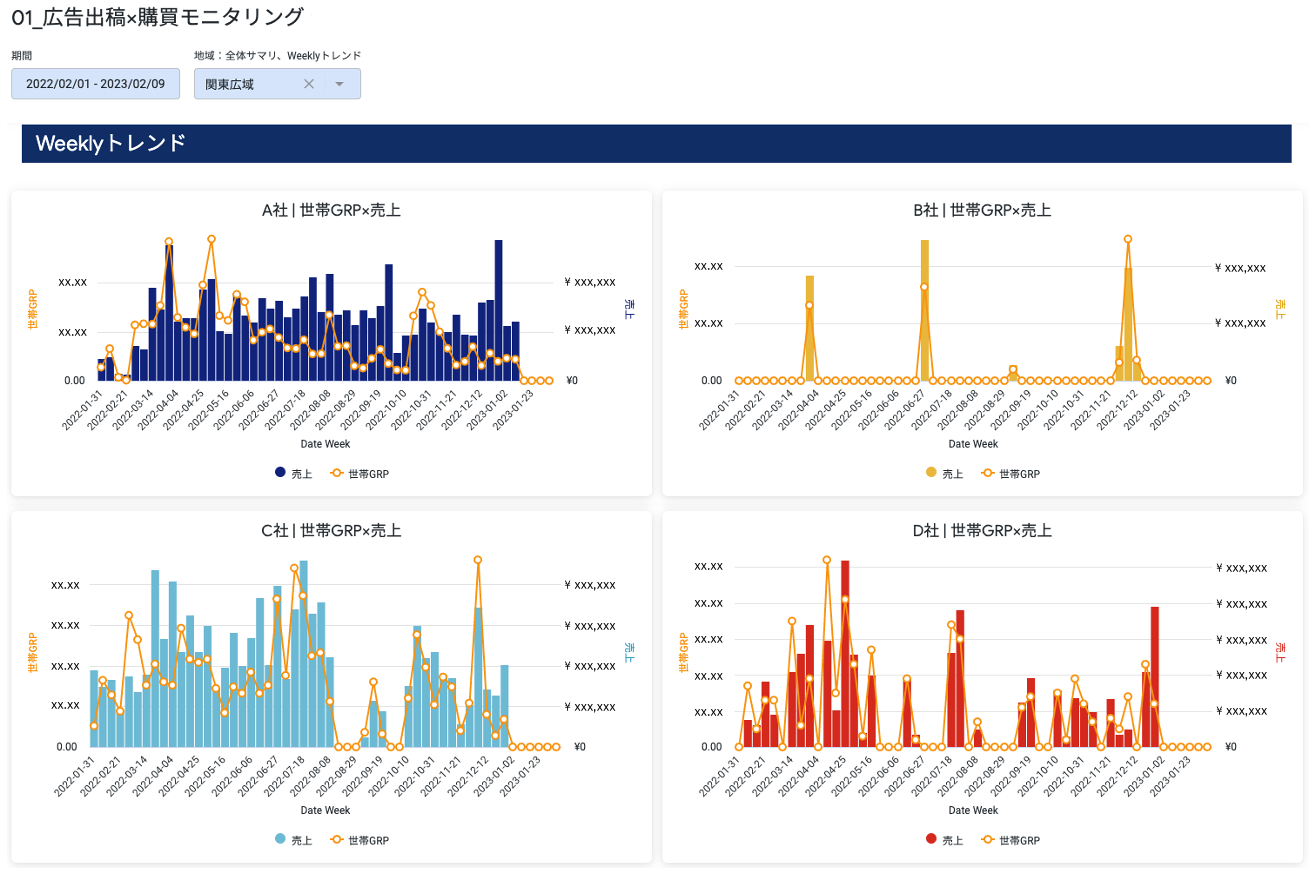Click the yellow 売上 legend dot in B社 chart
This screenshot has width=1314, height=871.
[931, 473]
